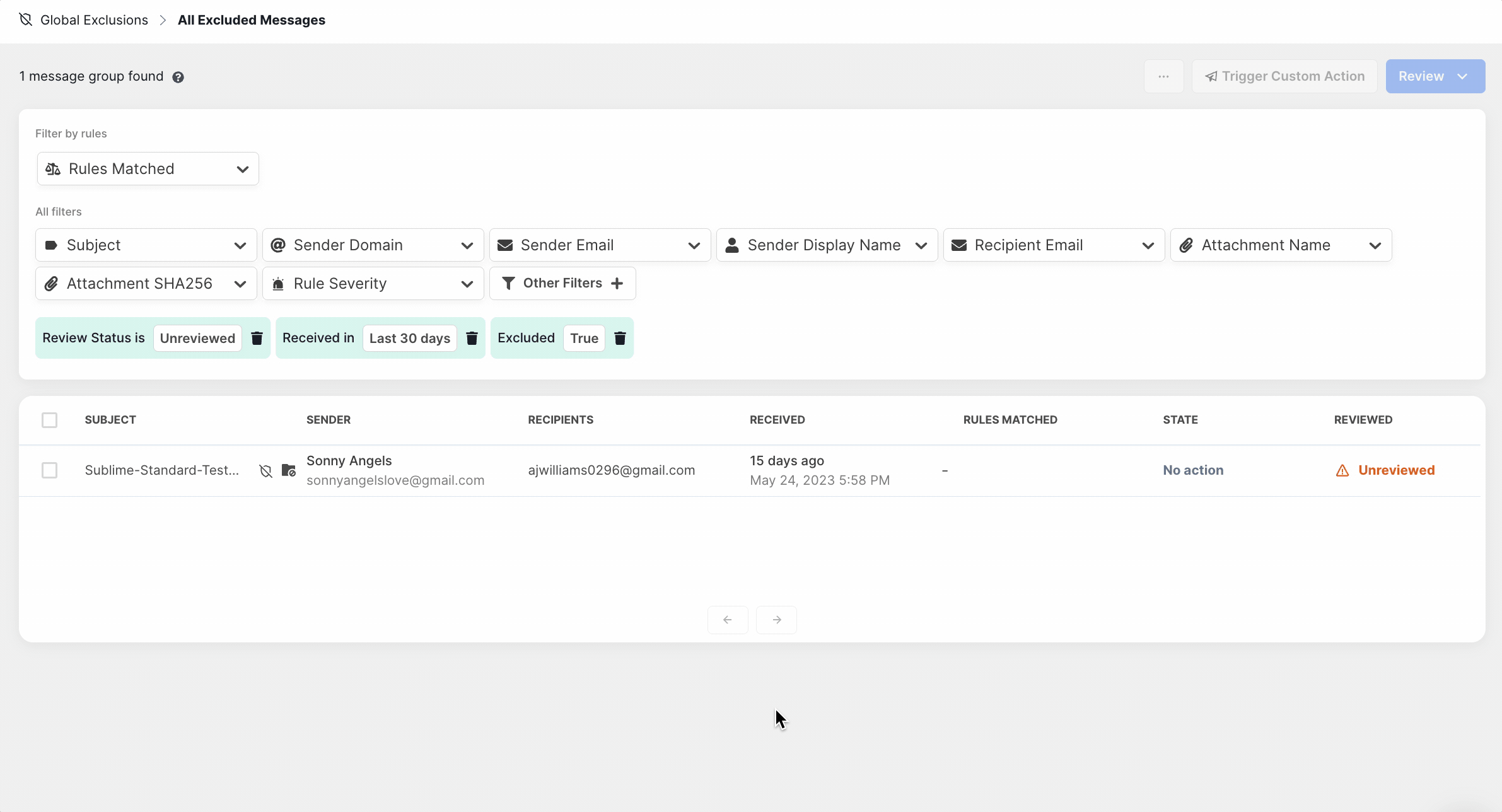Expand the Rules Matched dropdown
Image resolution: width=1502 pixels, height=812 pixels.
pyautogui.click(x=148, y=169)
